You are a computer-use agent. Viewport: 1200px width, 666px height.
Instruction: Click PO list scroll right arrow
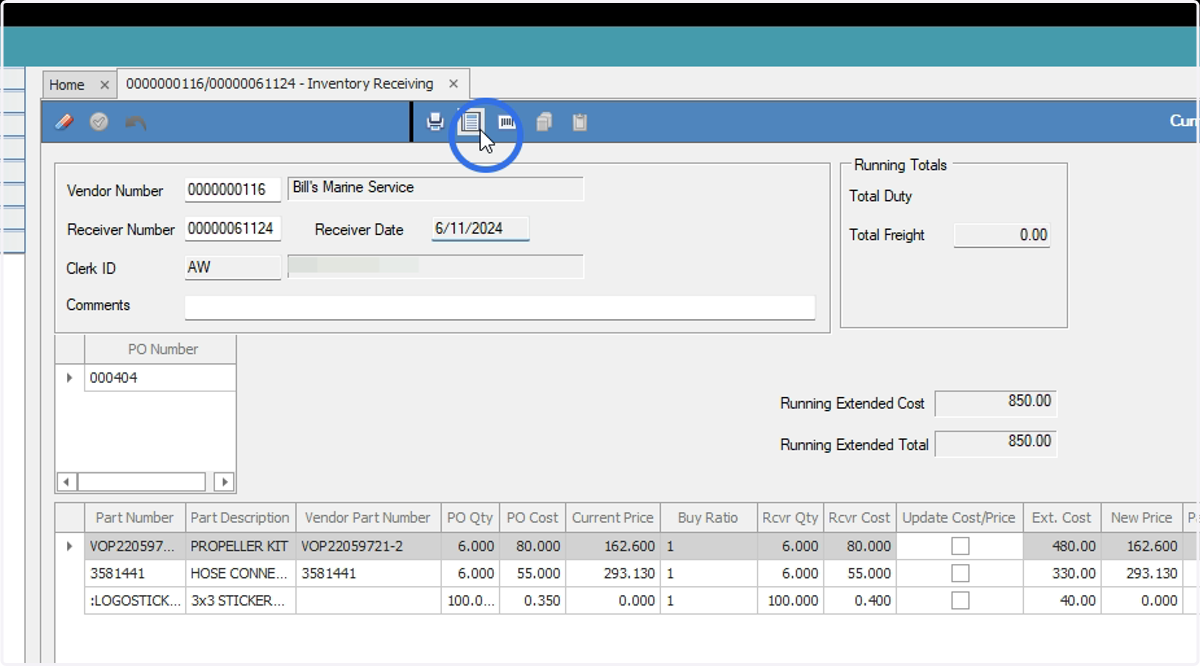click(x=223, y=482)
